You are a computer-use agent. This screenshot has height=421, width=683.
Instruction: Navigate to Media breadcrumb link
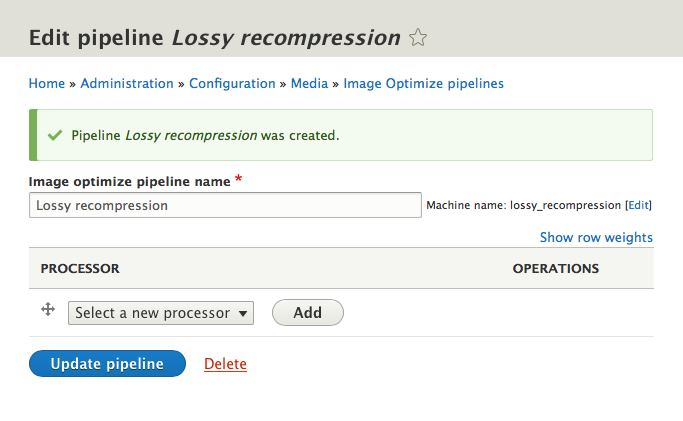click(x=309, y=83)
